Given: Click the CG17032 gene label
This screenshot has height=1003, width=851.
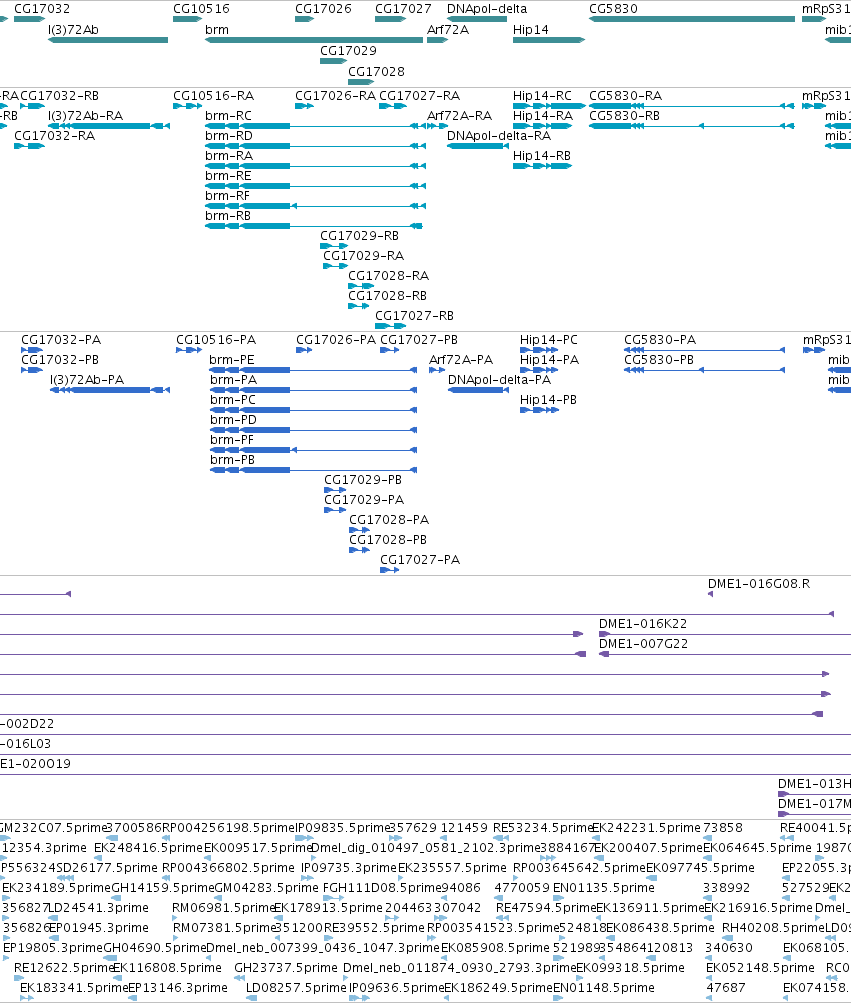Looking at the screenshot, I should 42,9.
